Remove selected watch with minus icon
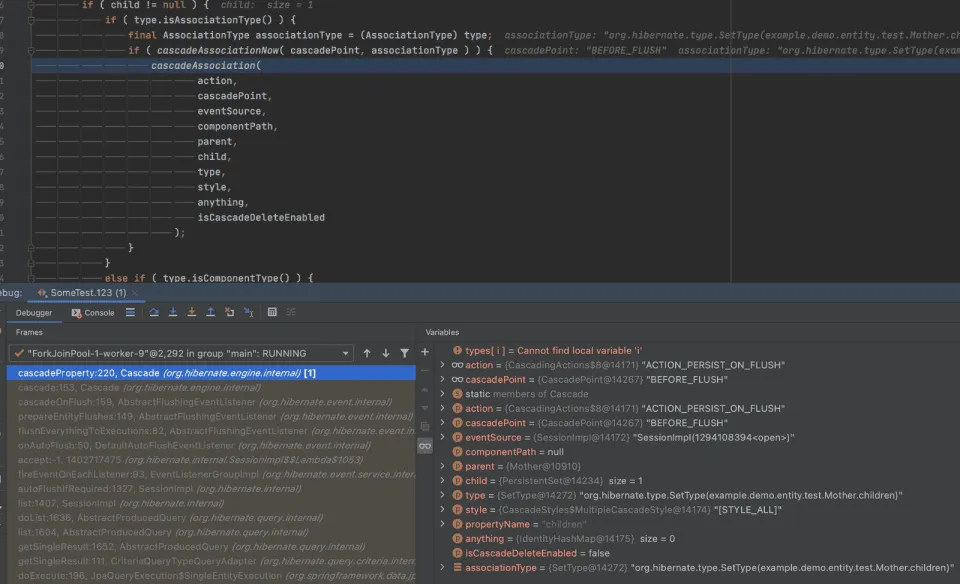Image resolution: width=960 pixels, height=584 pixels. pyautogui.click(x=425, y=370)
